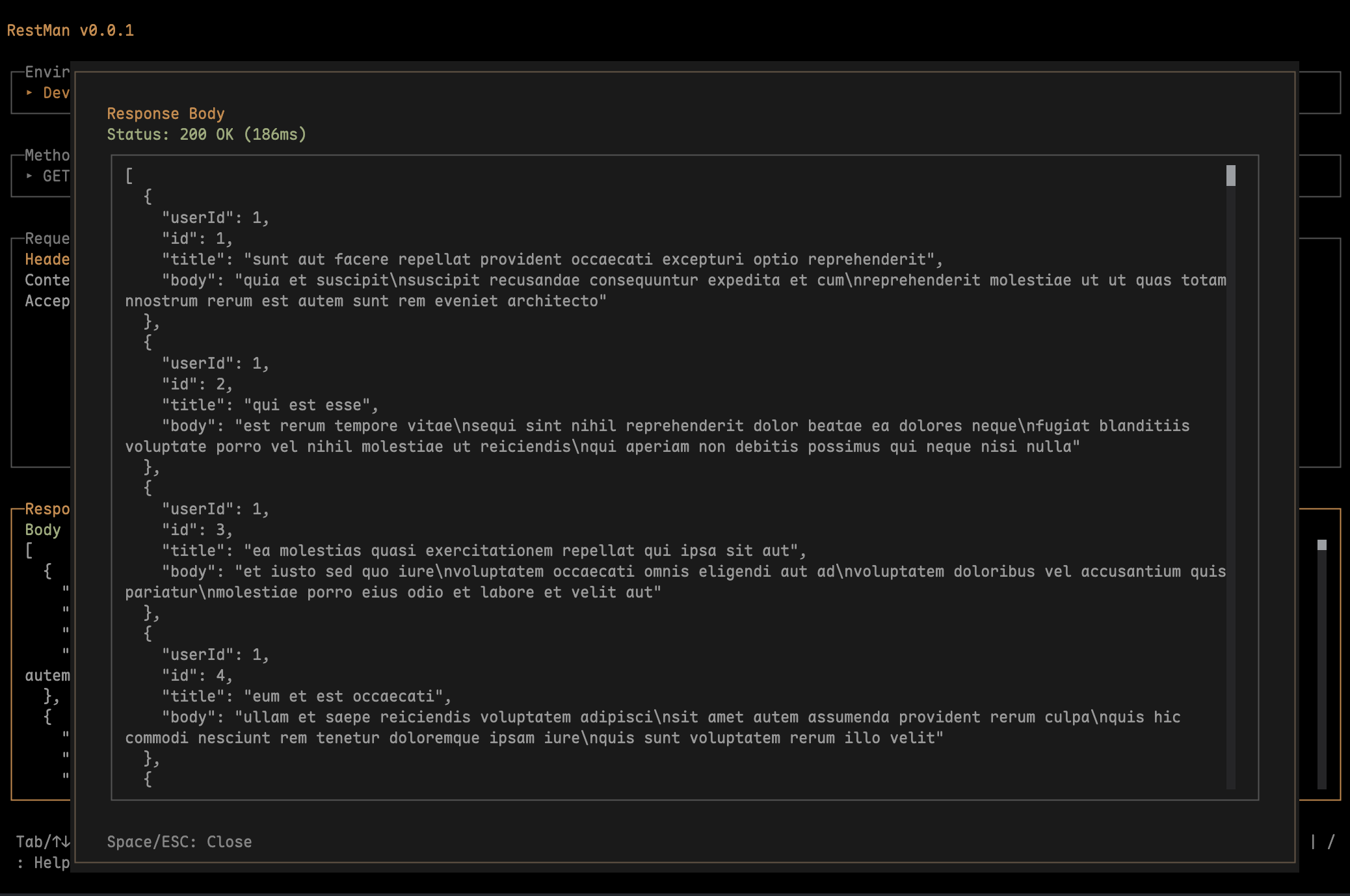Select the Dev environment entry
The width and height of the screenshot is (1350, 896).
(x=56, y=93)
